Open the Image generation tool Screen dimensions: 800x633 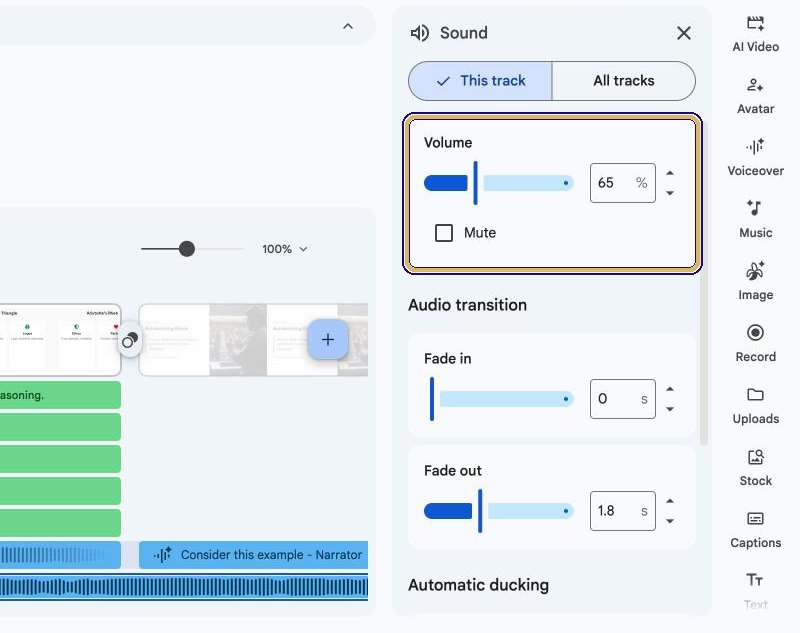click(755, 282)
